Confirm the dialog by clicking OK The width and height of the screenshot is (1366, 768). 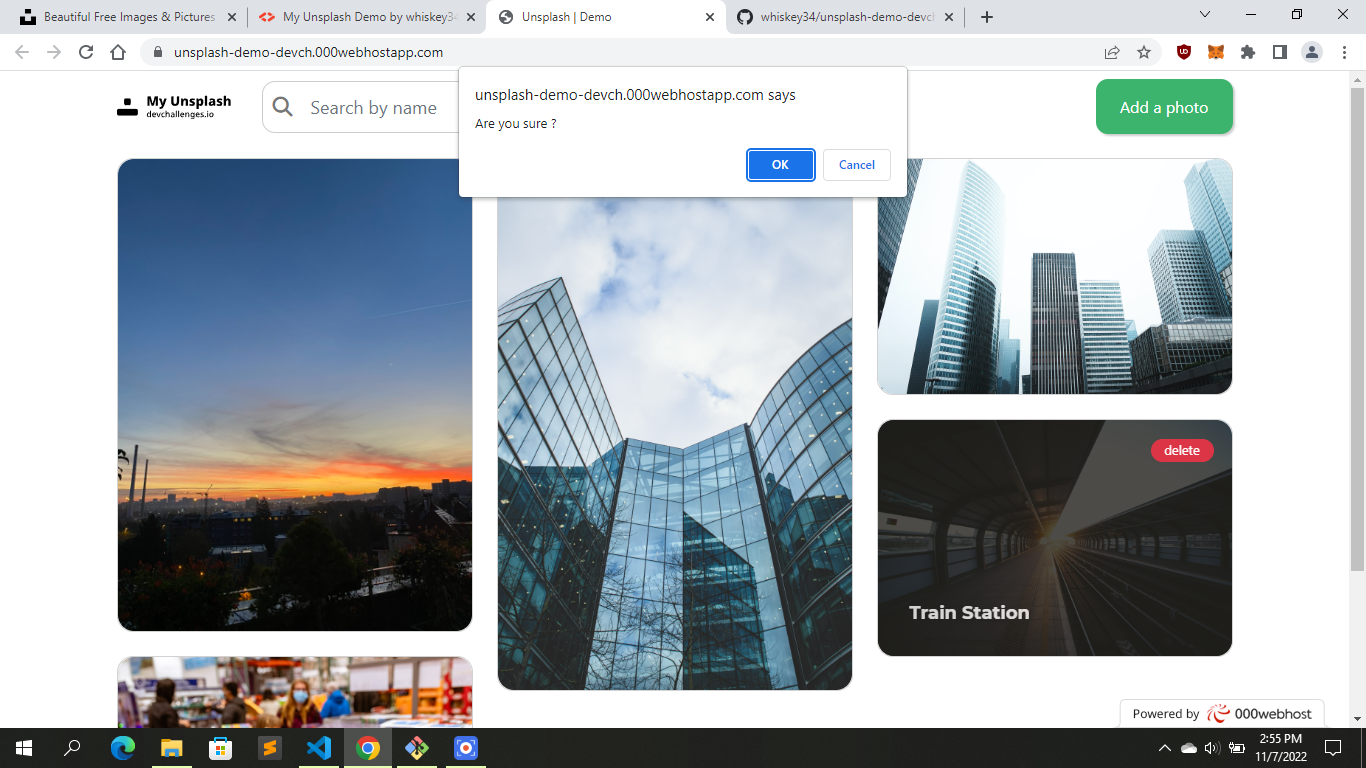(x=780, y=165)
